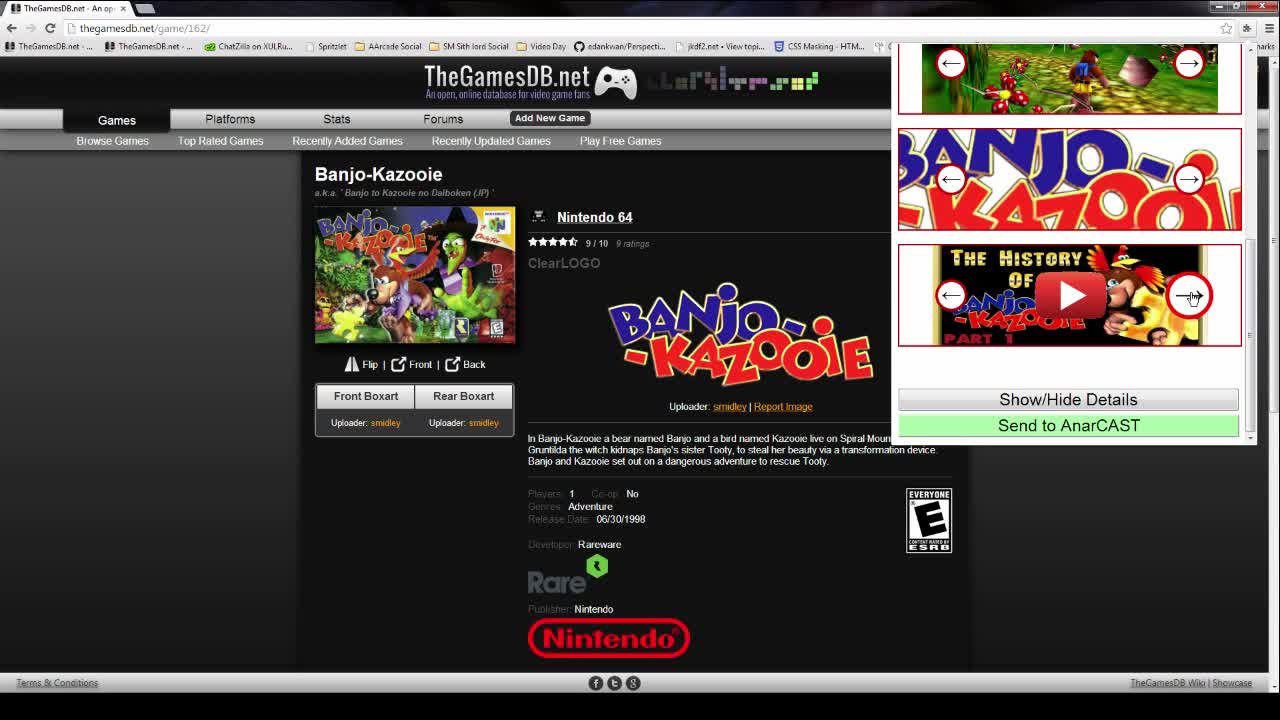Viewport: 1280px width, 720px height.
Task: Click Send to AnarCAST button
Action: 1068,426
